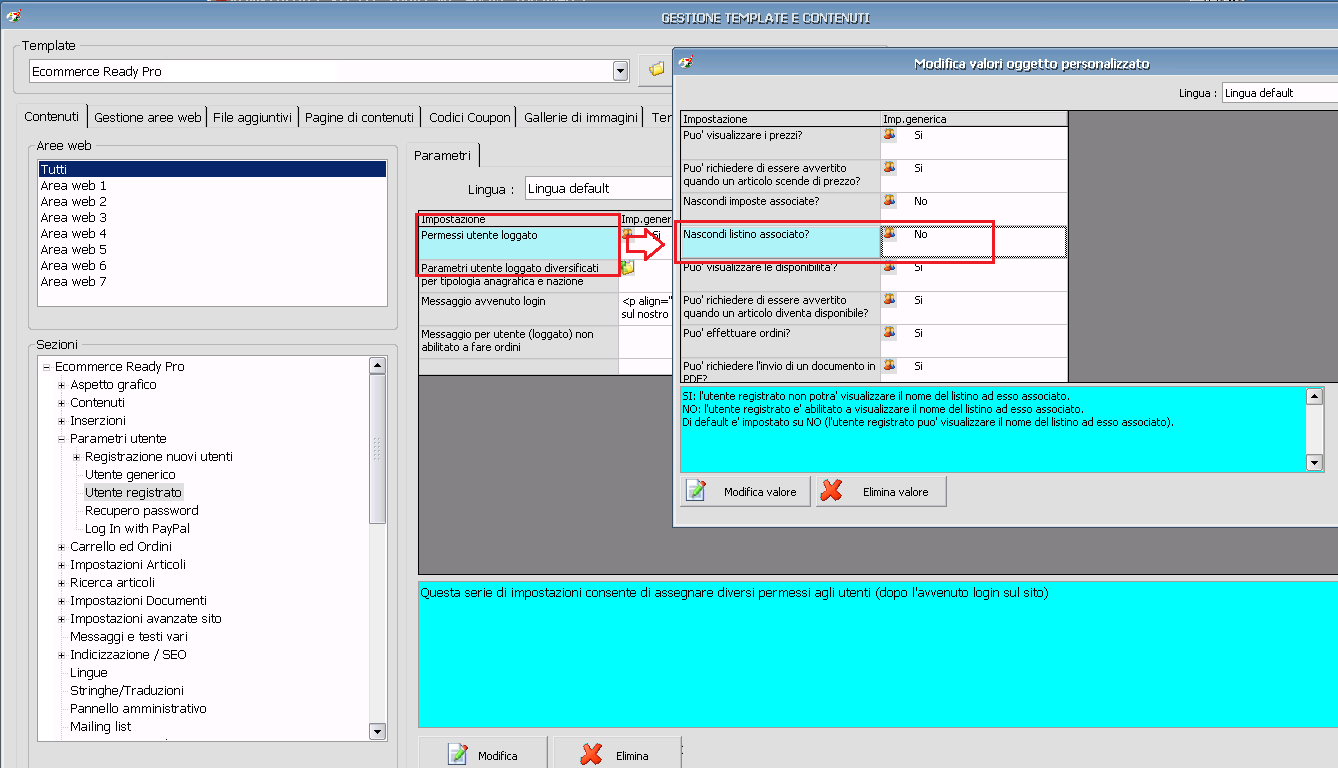This screenshot has height=768, width=1338.
Task: Click the app icon in the Modifica valori dialog title bar
Action: pyautogui.click(x=686, y=62)
